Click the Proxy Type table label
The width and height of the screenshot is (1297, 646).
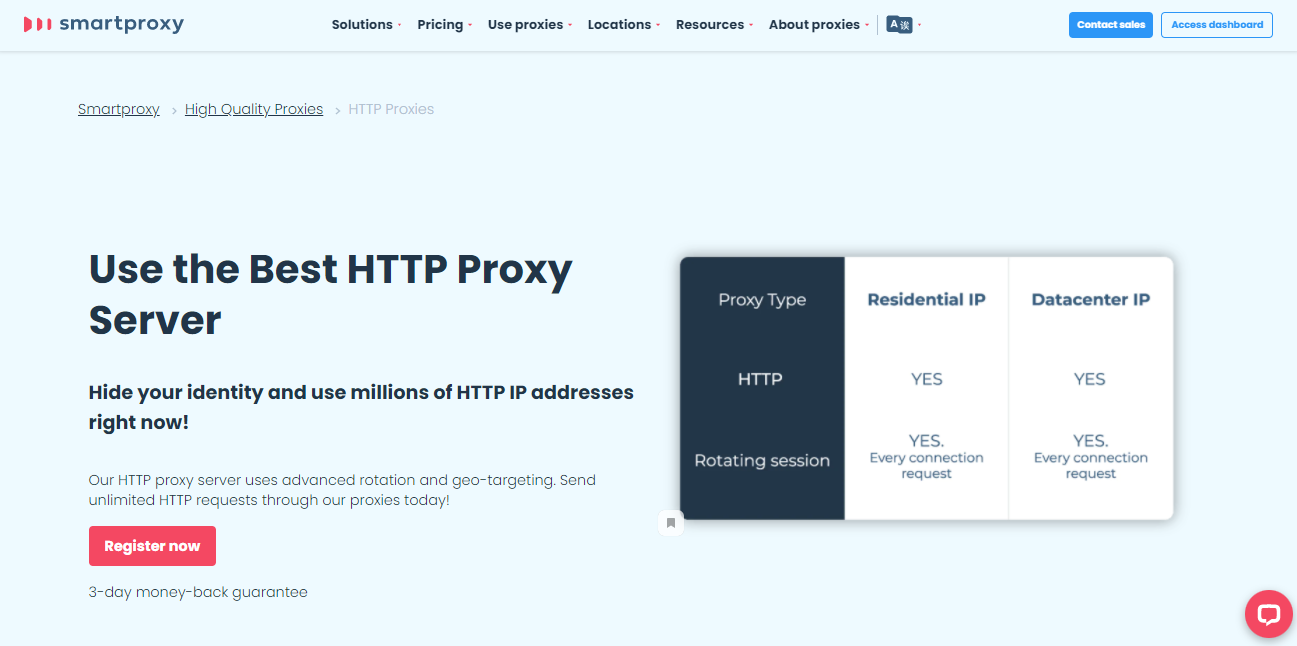coord(762,300)
